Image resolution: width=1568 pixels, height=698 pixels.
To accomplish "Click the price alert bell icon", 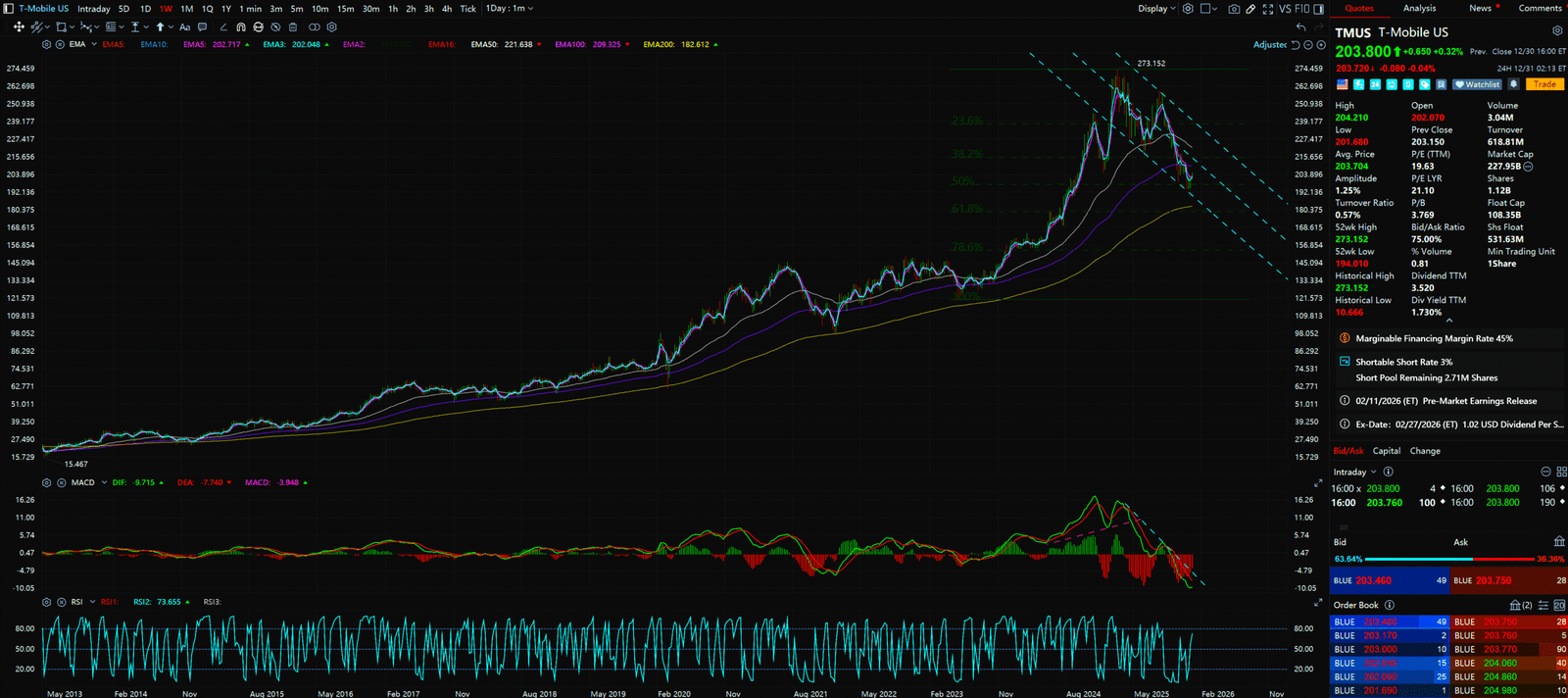I will (1513, 84).
